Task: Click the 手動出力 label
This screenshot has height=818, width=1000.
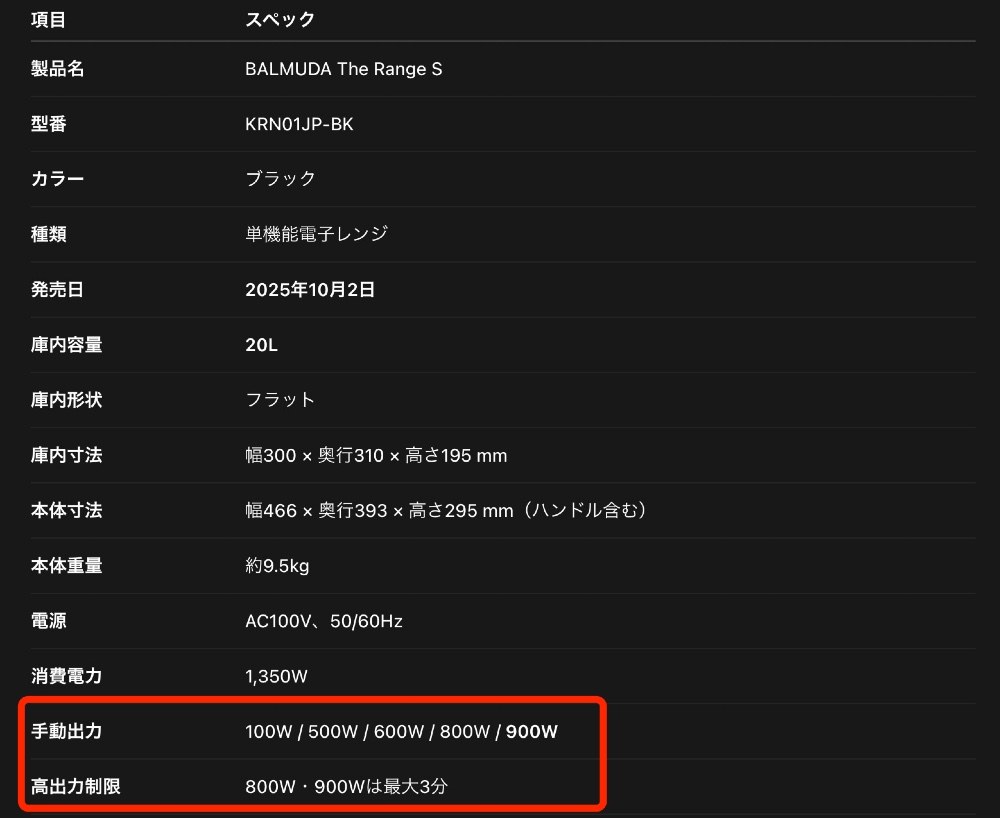Action: pyautogui.click(x=66, y=731)
